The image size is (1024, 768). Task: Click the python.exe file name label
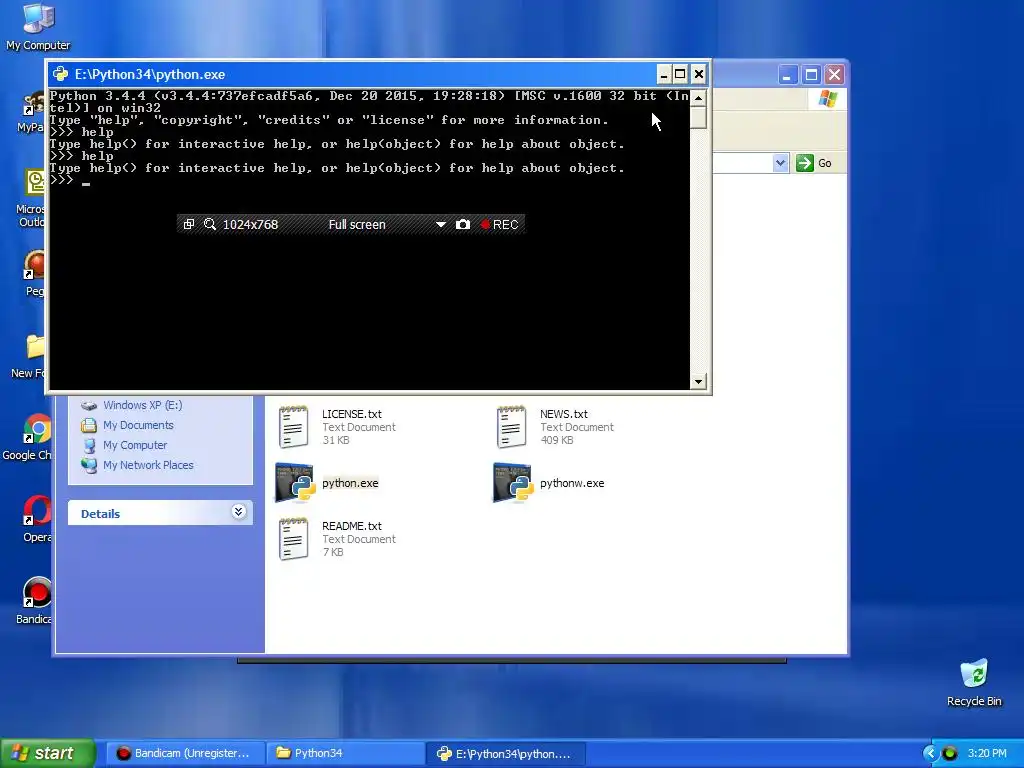click(x=350, y=483)
